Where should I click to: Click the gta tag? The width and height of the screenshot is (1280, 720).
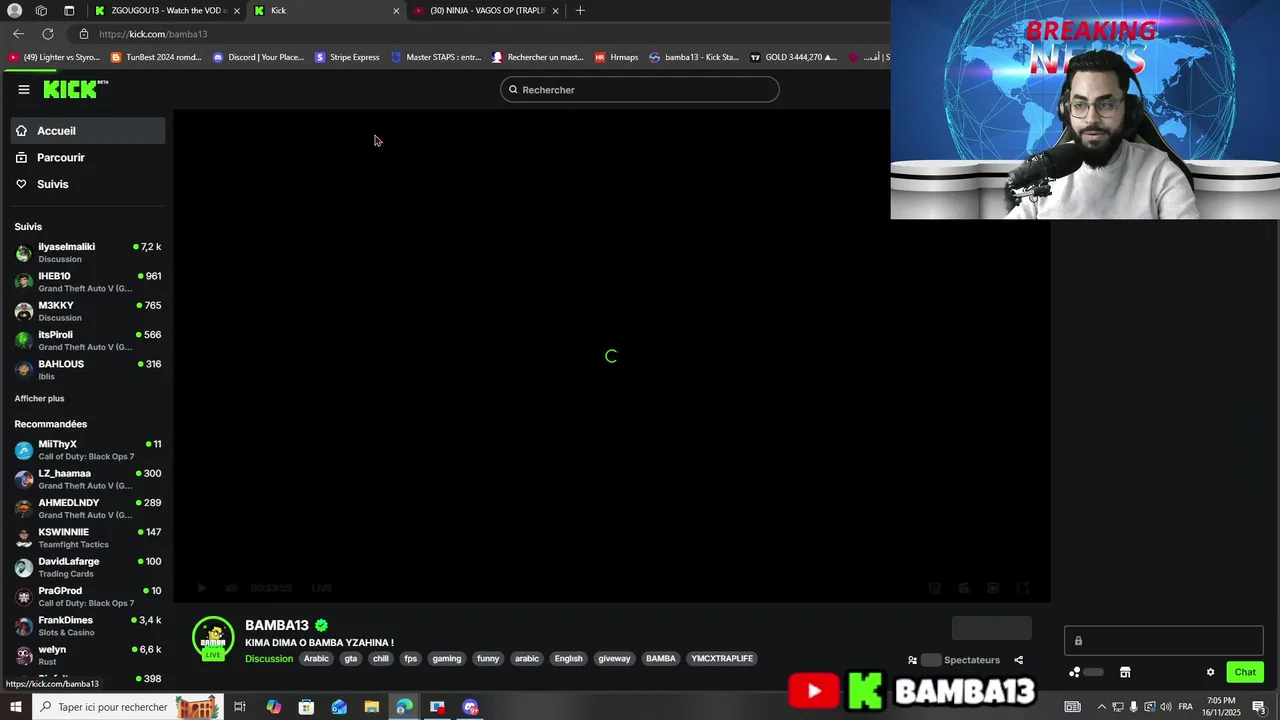point(351,658)
